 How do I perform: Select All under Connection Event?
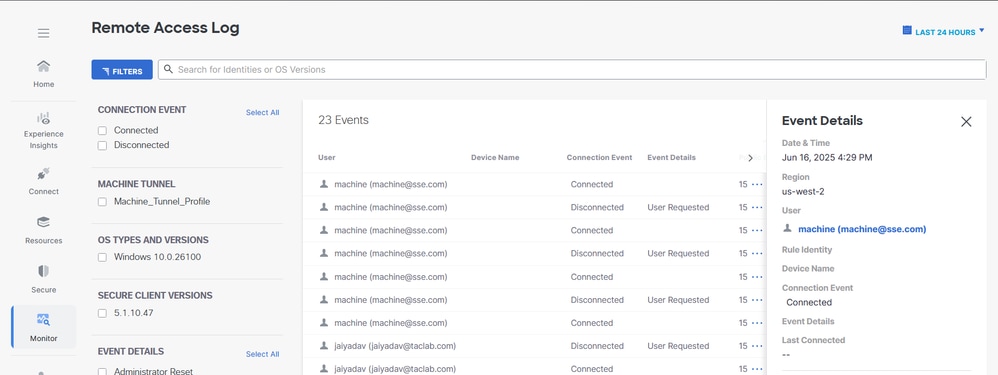tap(262, 113)
